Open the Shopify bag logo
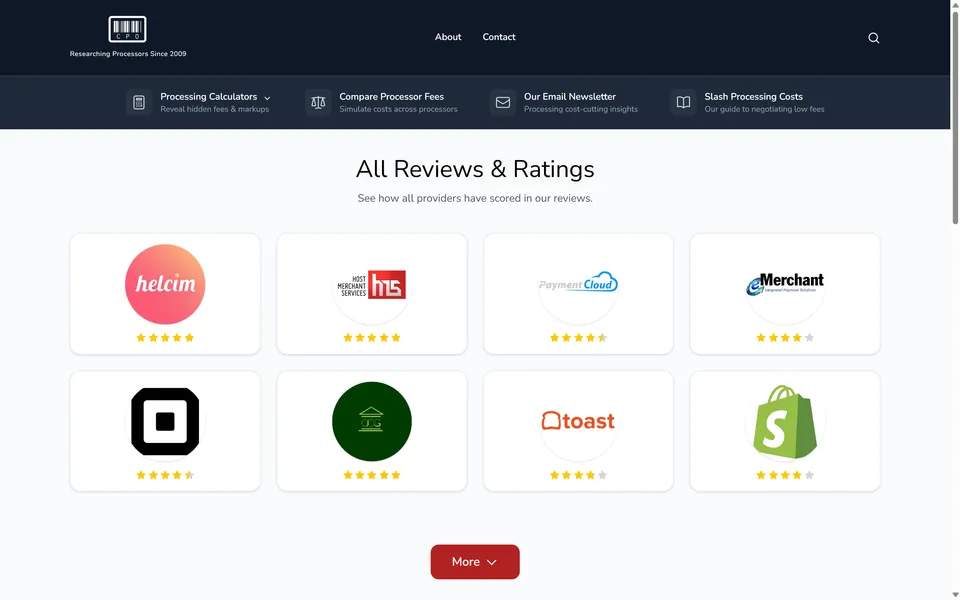This screenshot has width=960, height=600. pos(785,421)
